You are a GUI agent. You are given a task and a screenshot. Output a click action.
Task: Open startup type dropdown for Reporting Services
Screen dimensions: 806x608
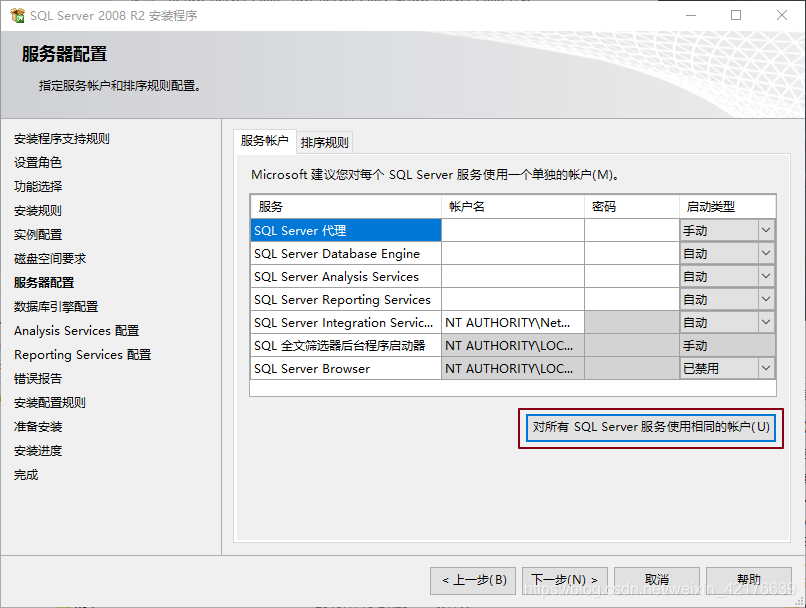(766, 299)
